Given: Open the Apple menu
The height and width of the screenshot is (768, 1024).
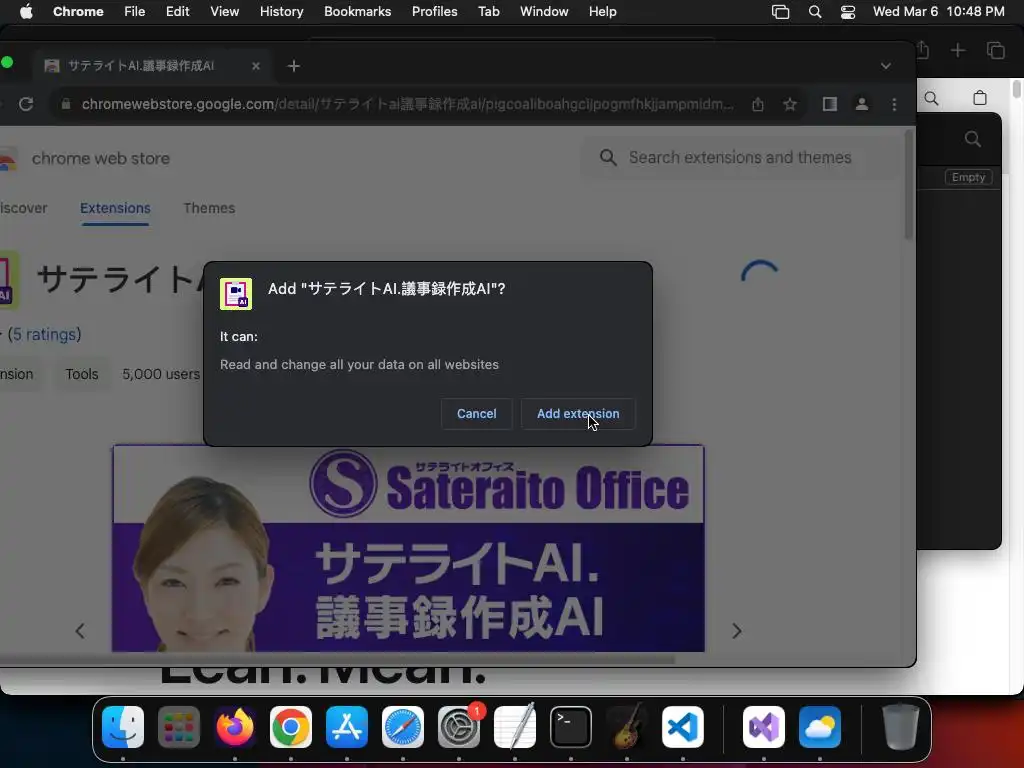Looking at the screenshot, I should pos(26,11).
